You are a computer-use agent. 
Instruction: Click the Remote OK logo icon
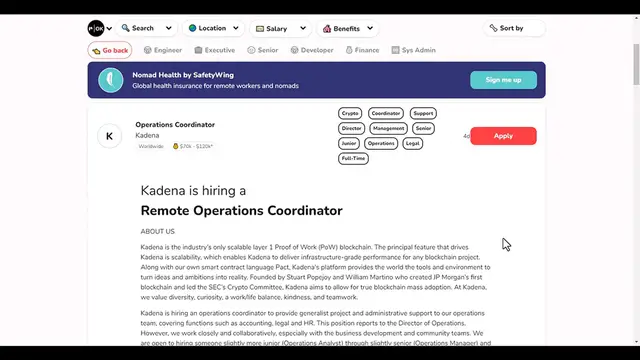(x=96, y=28)
